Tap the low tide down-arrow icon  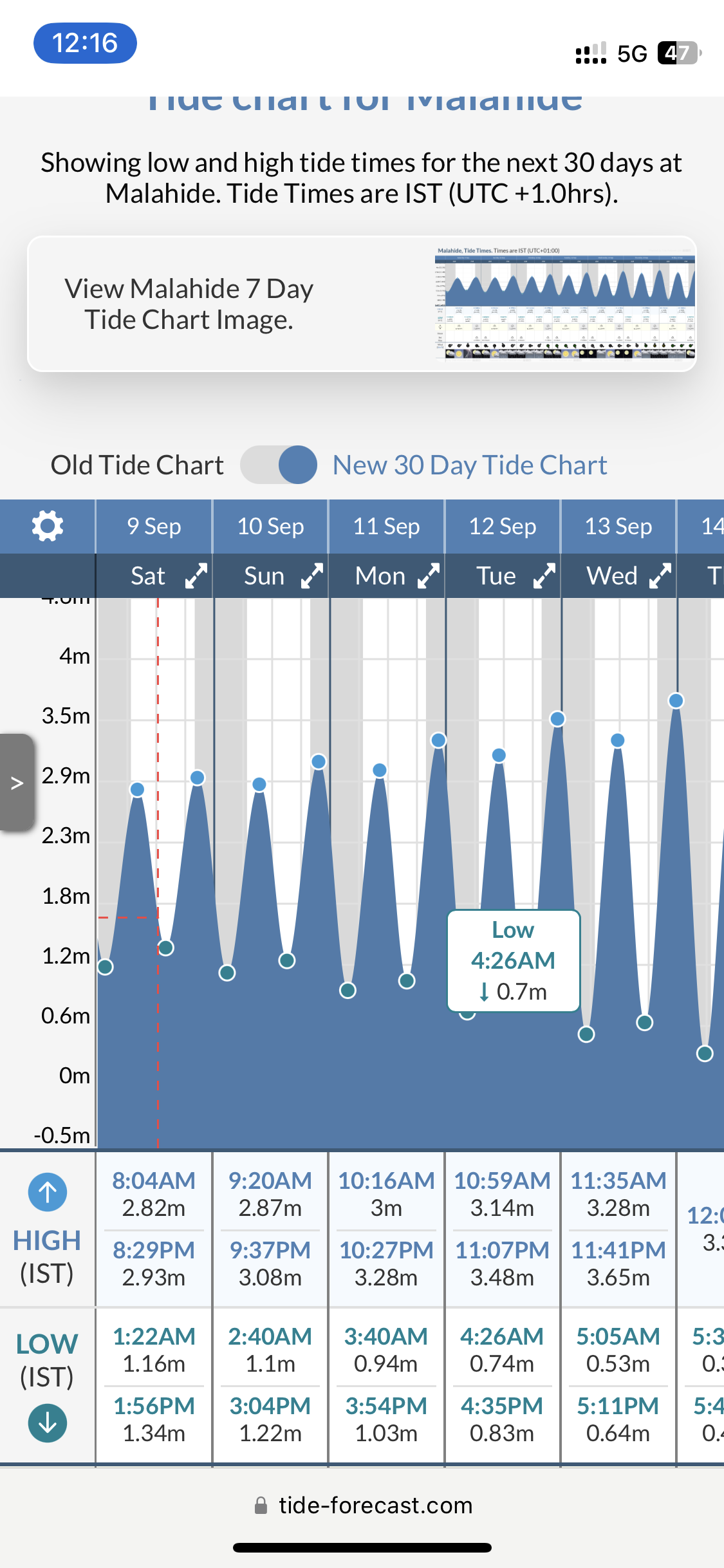point(48,1423)
